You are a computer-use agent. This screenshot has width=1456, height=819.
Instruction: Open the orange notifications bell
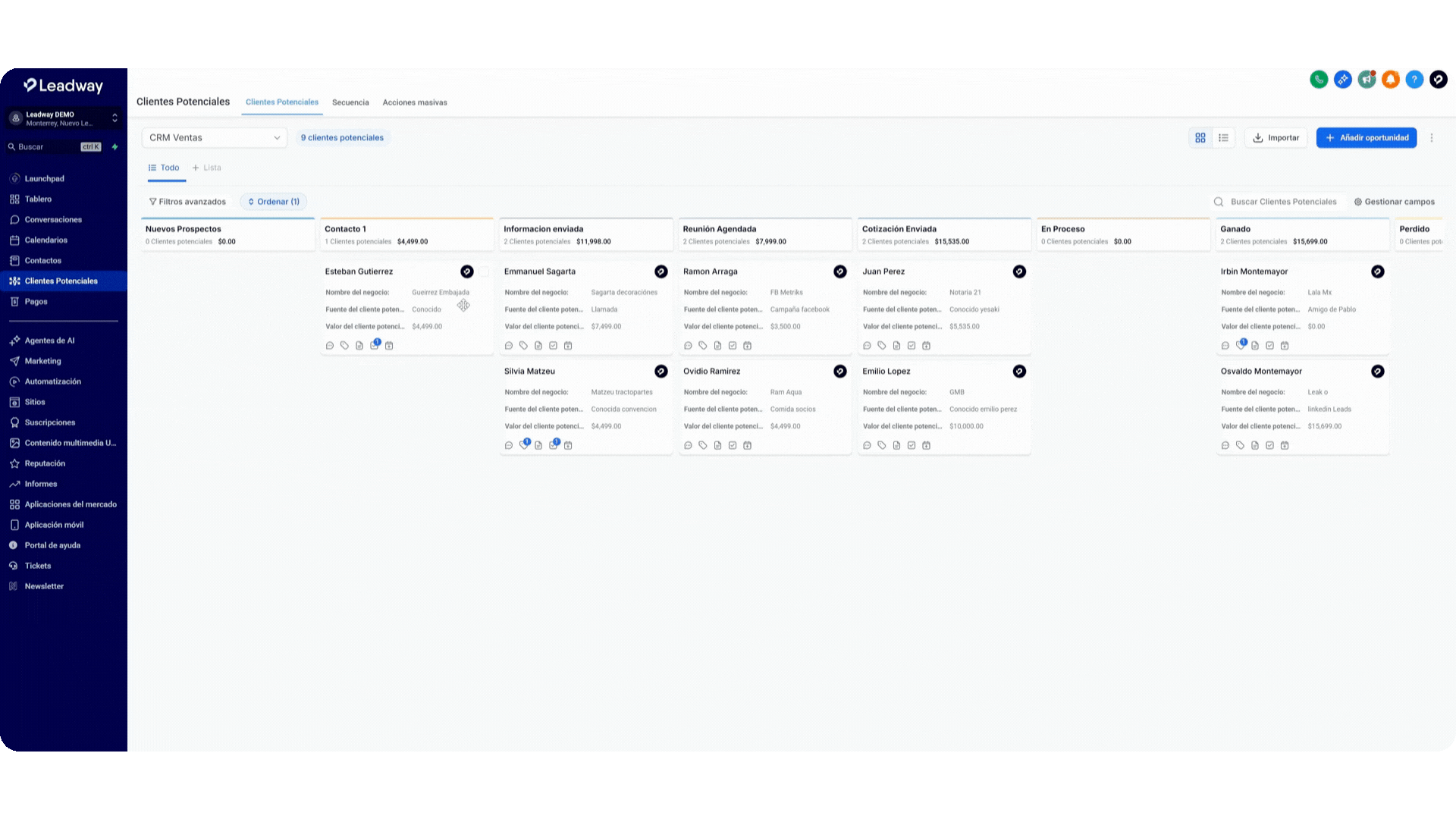tap(1391, 80)
